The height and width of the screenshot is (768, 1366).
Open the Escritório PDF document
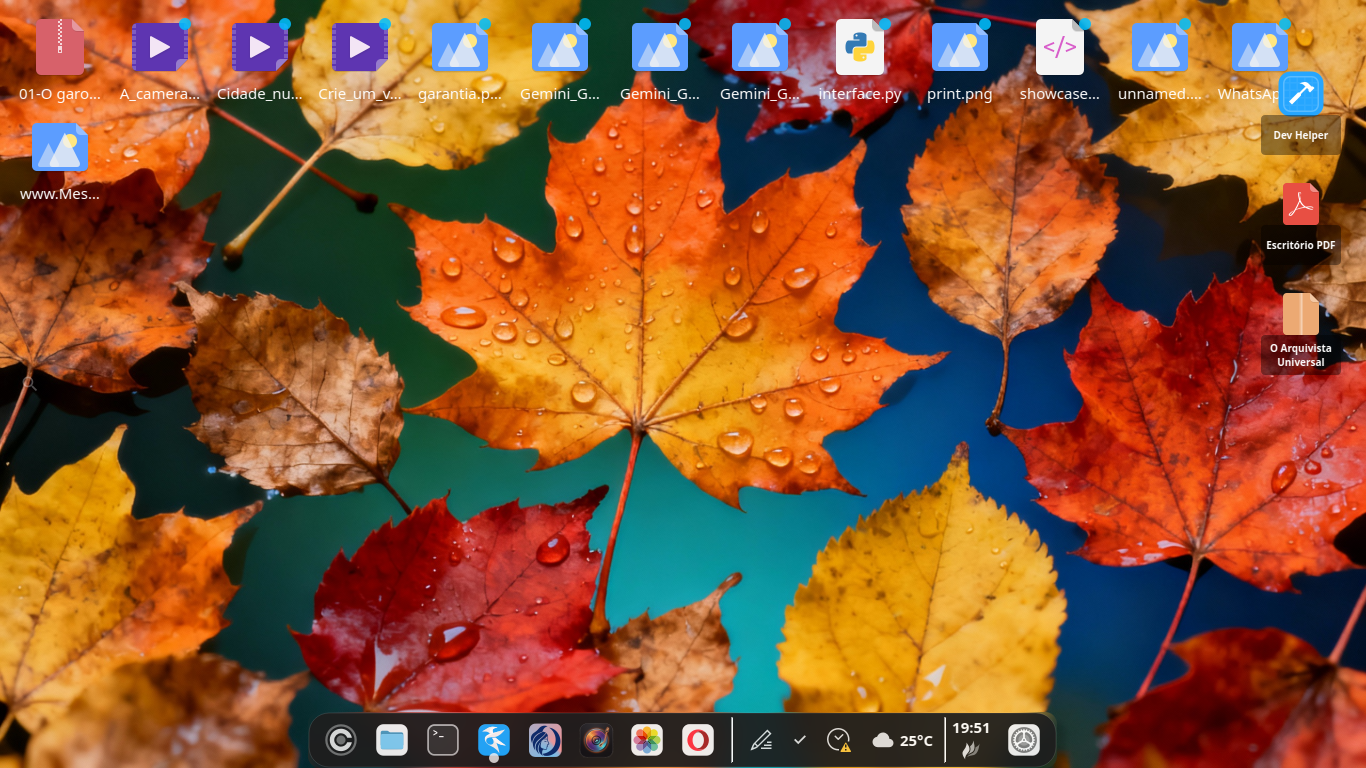(1300, 203)
